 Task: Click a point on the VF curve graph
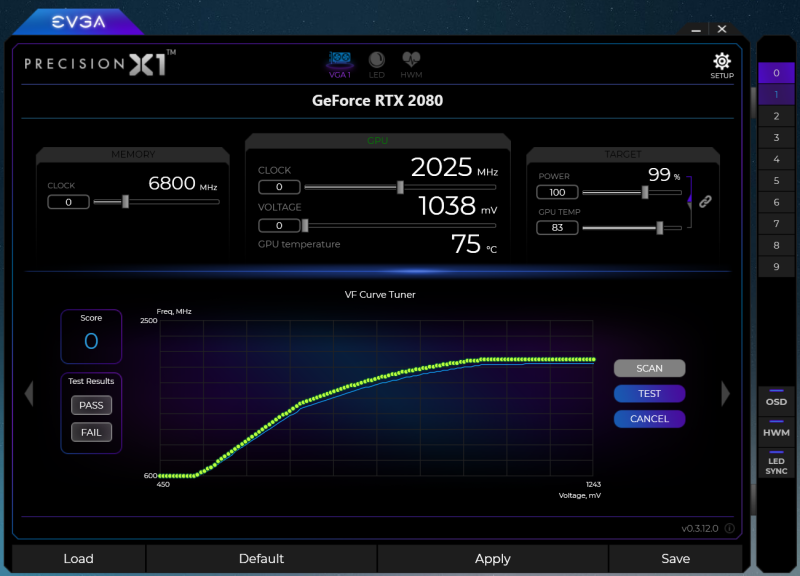(x=377, y=398)
